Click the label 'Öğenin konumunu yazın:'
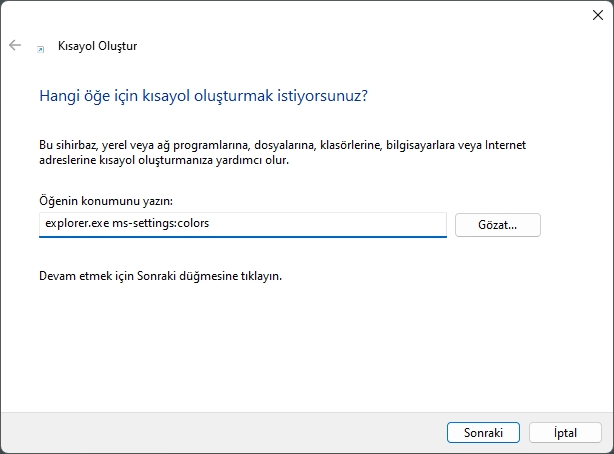614x454 pixels. pos(106,201)
